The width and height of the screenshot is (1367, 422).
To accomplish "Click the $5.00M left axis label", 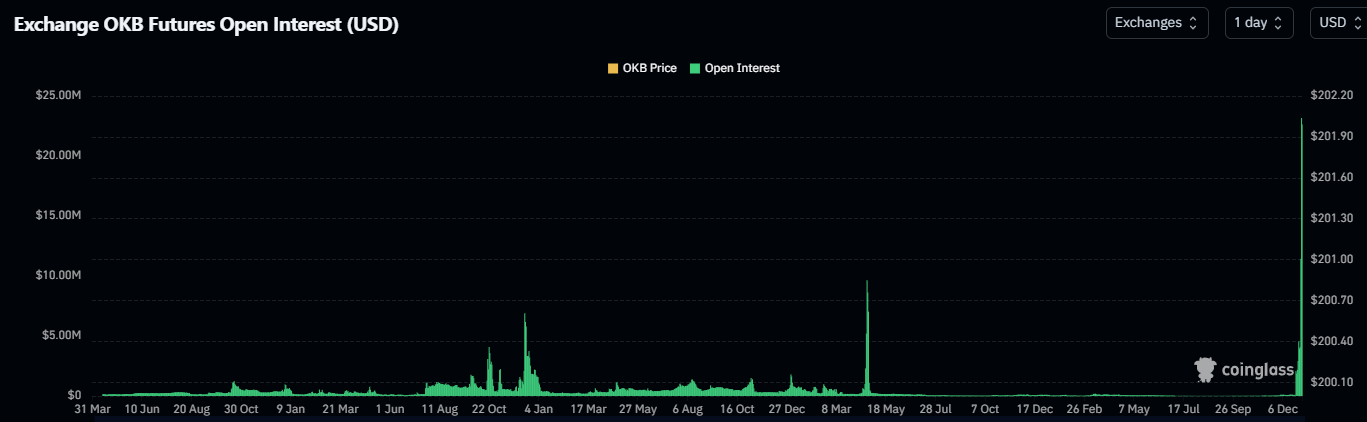I will coord(61,335).
